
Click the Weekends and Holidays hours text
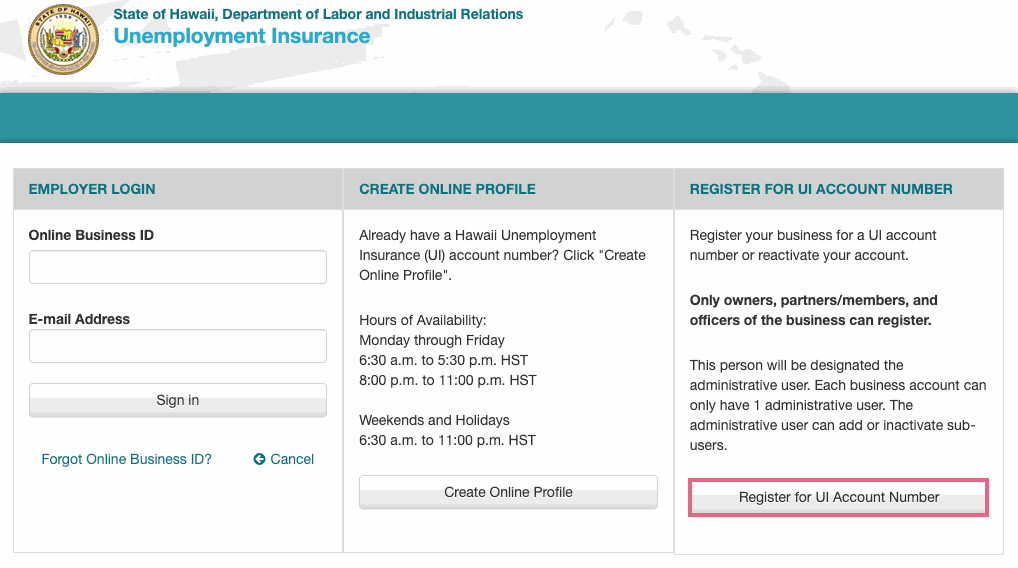coord(434,420)
